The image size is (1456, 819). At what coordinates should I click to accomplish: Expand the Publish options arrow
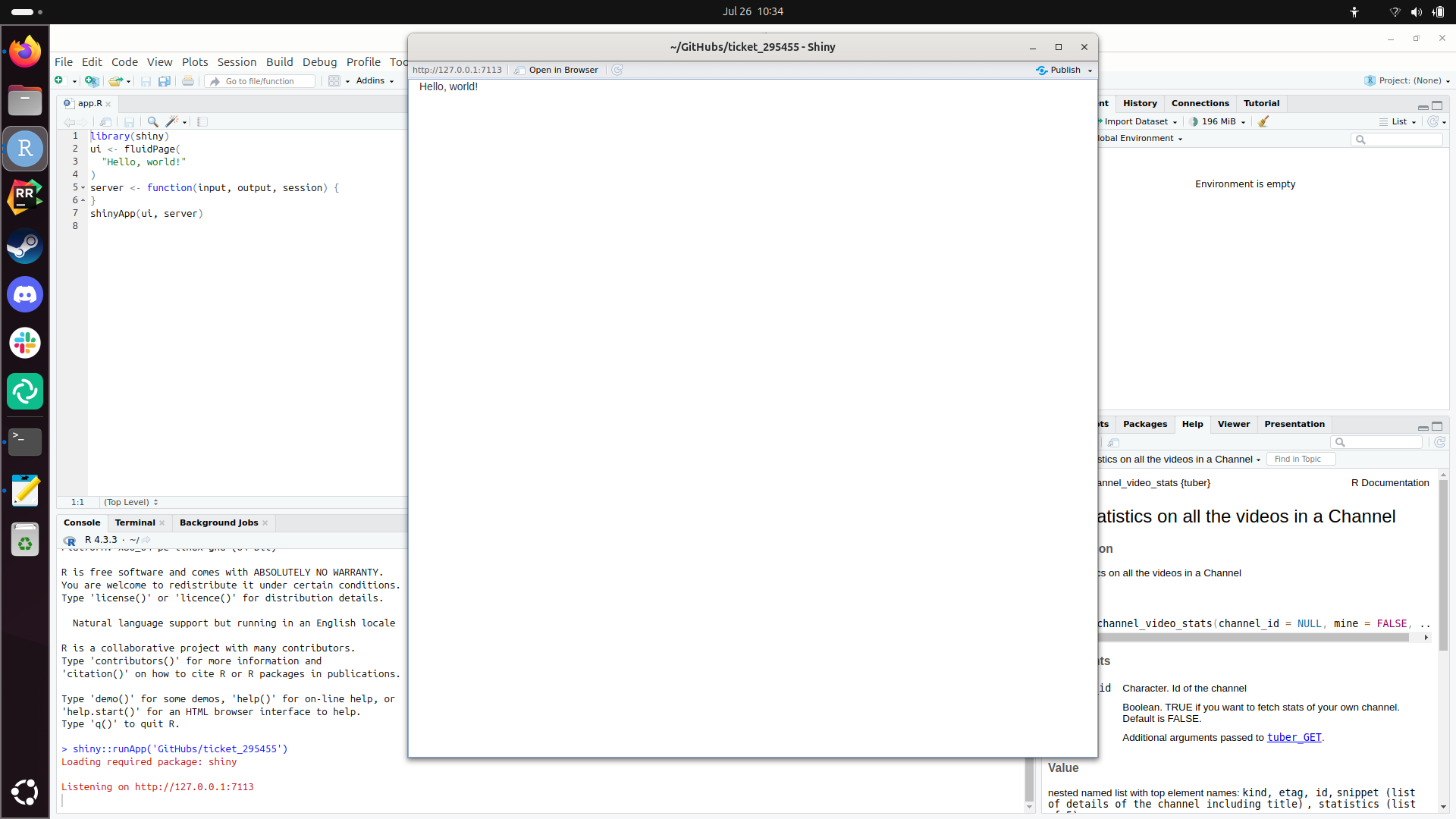1090,71
